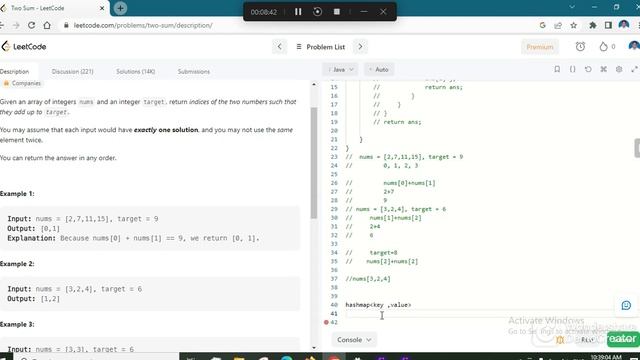Viewport: 640px width, 360px height.
Task: Click taskbar clock showing 10:39 AM
Action: (x=606, y=357)
